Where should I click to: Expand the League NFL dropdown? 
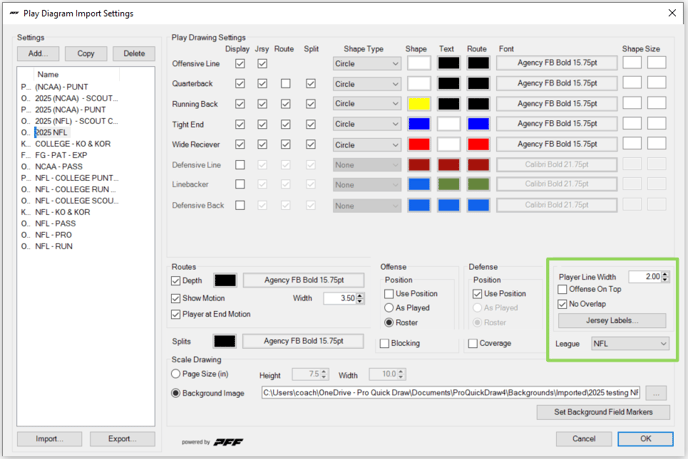point(630,344)
